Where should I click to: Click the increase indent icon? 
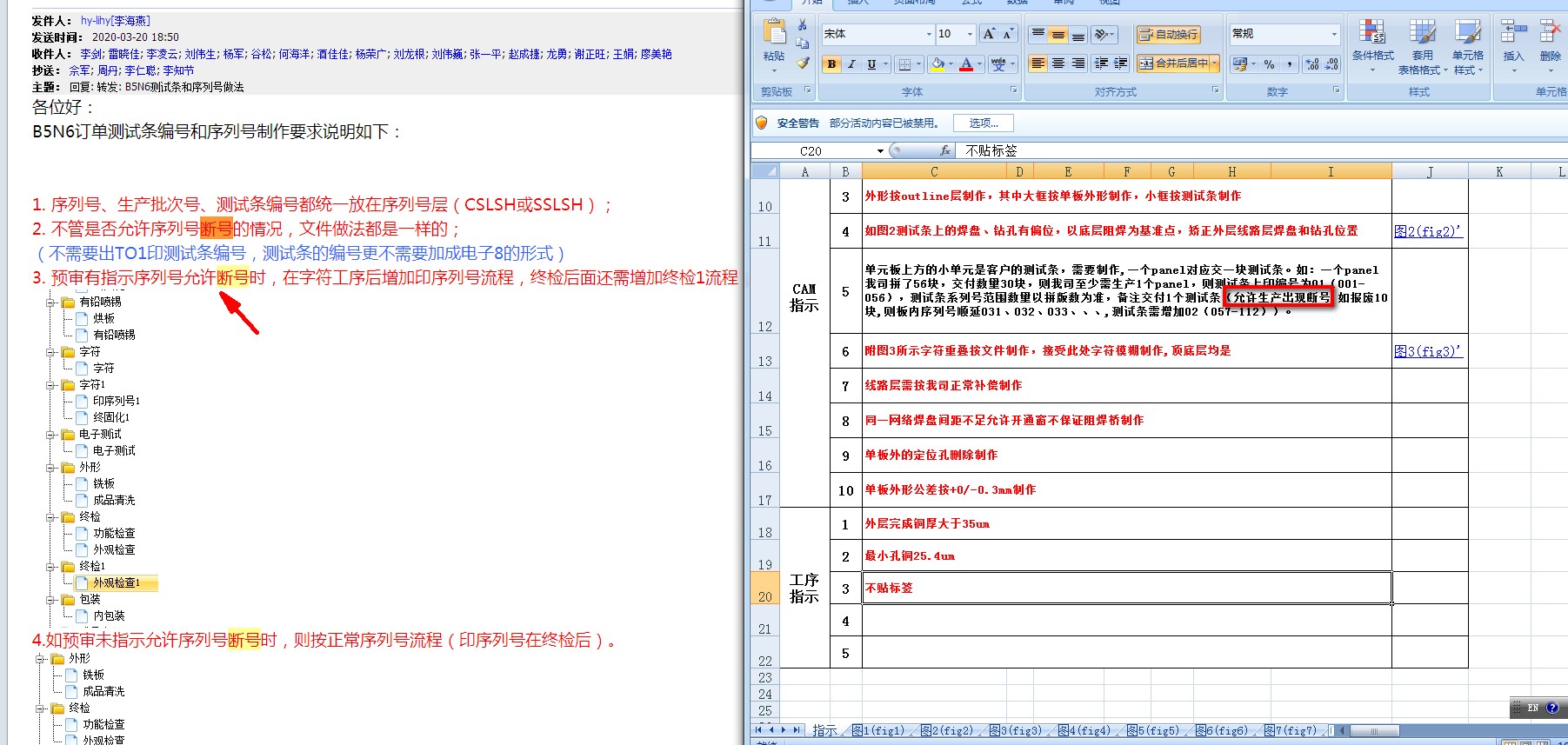click(x=1121, y=63)
